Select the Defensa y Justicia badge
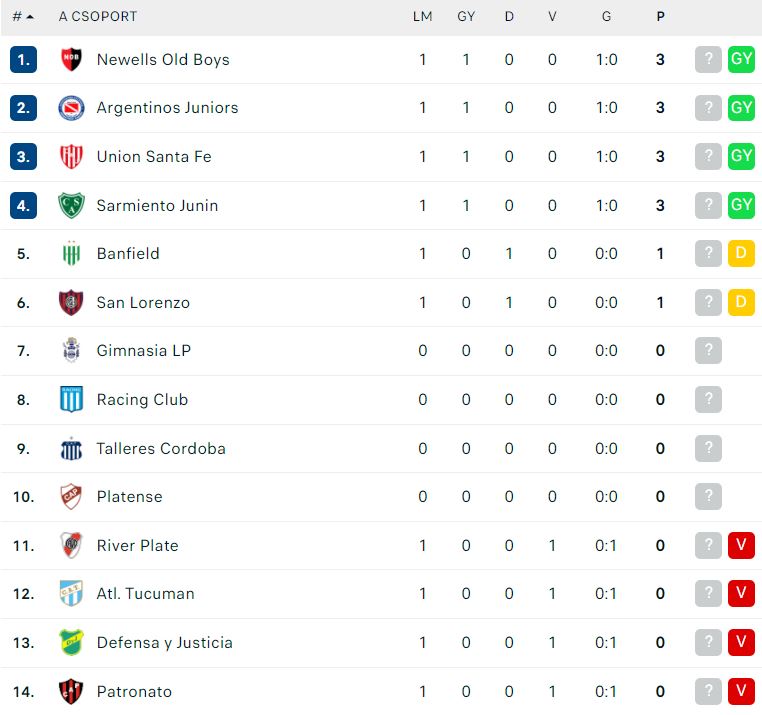This screenshot has width=762, height=715. (x=71, y=642)
